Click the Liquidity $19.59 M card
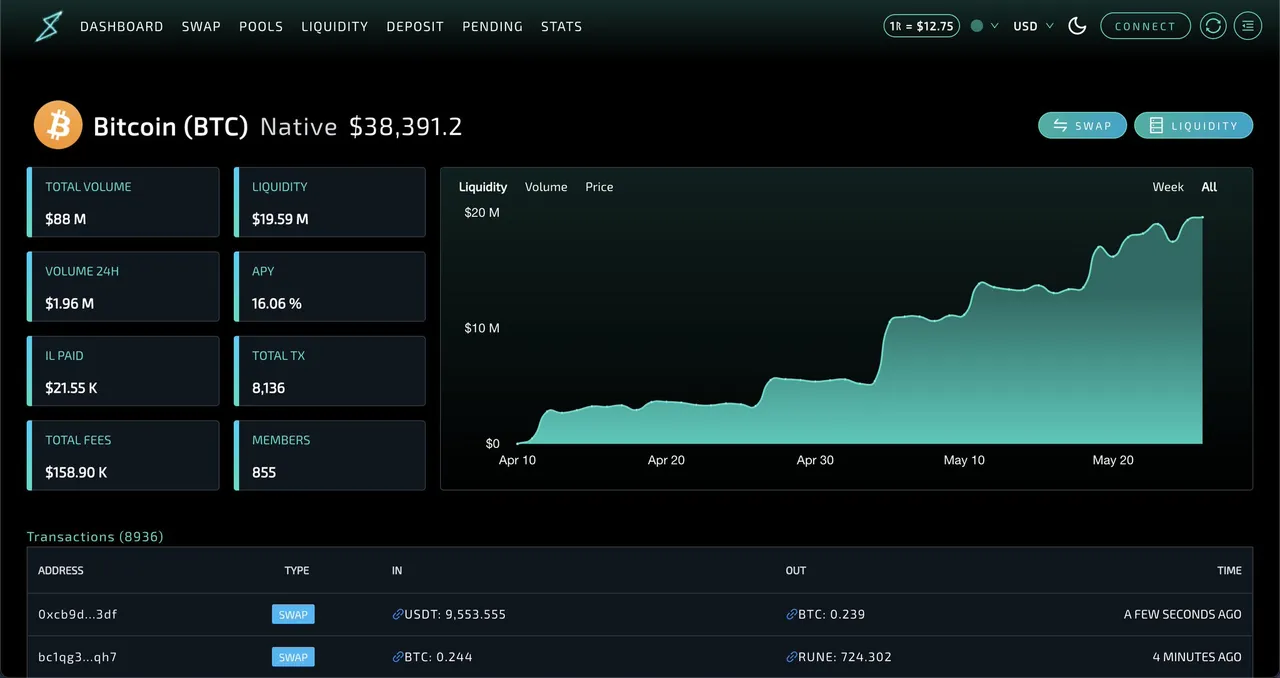The width and height of the screenshot is (1280, 678). coord(330,202)
